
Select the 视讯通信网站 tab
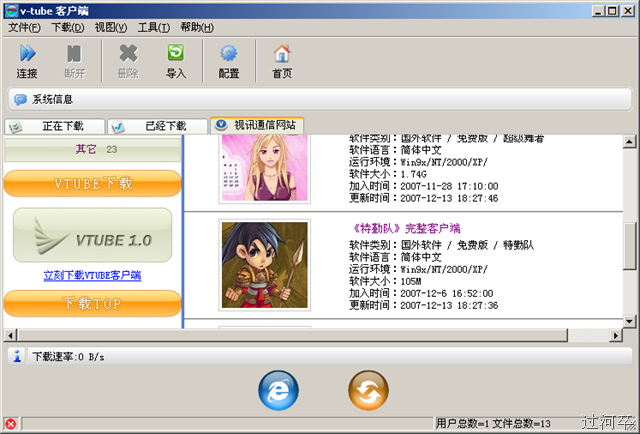click(257, 125)
